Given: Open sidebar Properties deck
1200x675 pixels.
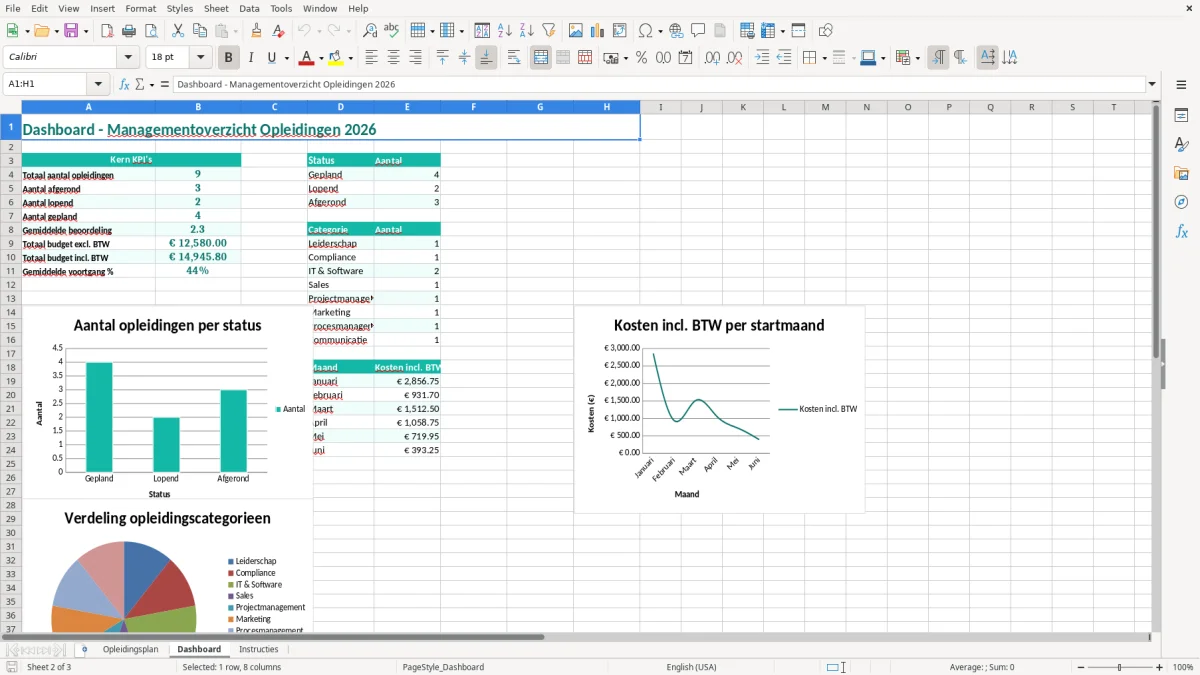Looking at the screenshot, I should (x=1181, y=116).
